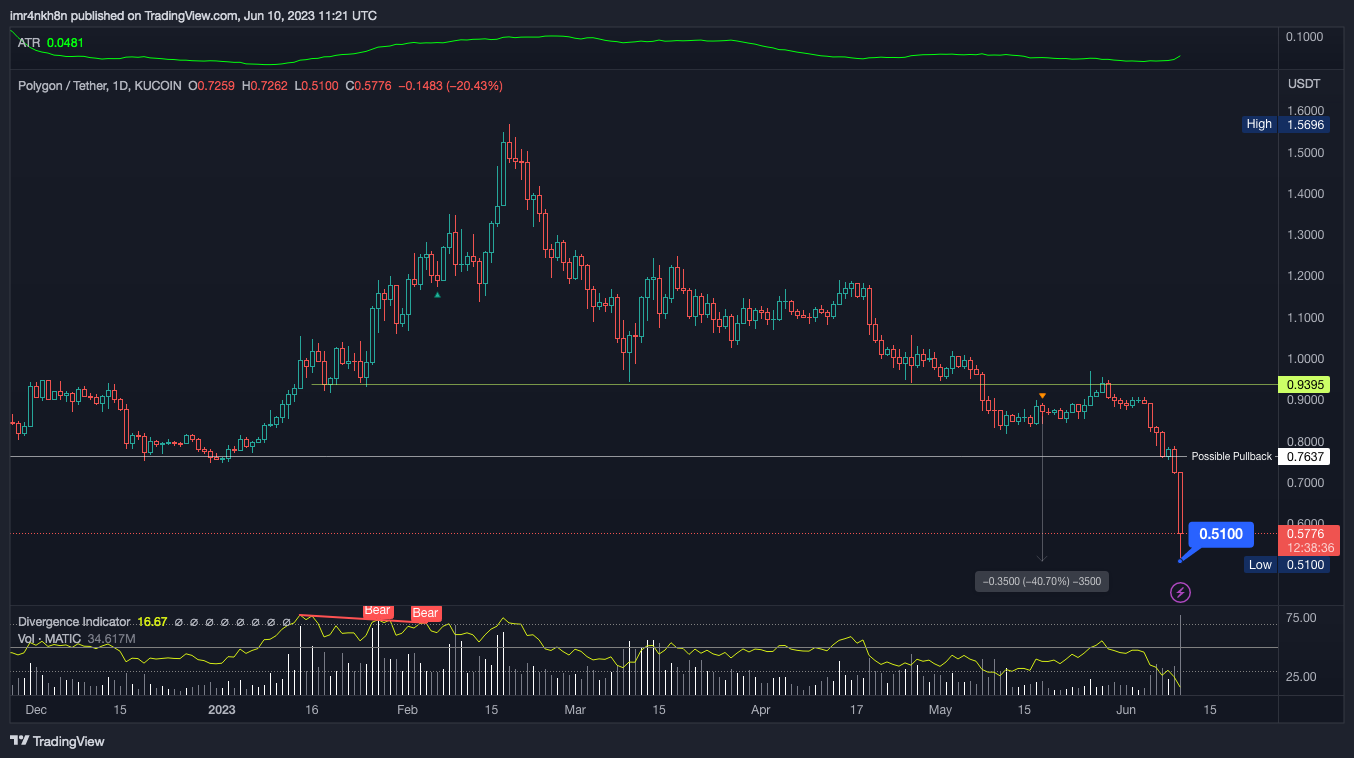Click the 1.6000 price axis tick
This screenshot has height=758, width=1354.
[1305, 111]
